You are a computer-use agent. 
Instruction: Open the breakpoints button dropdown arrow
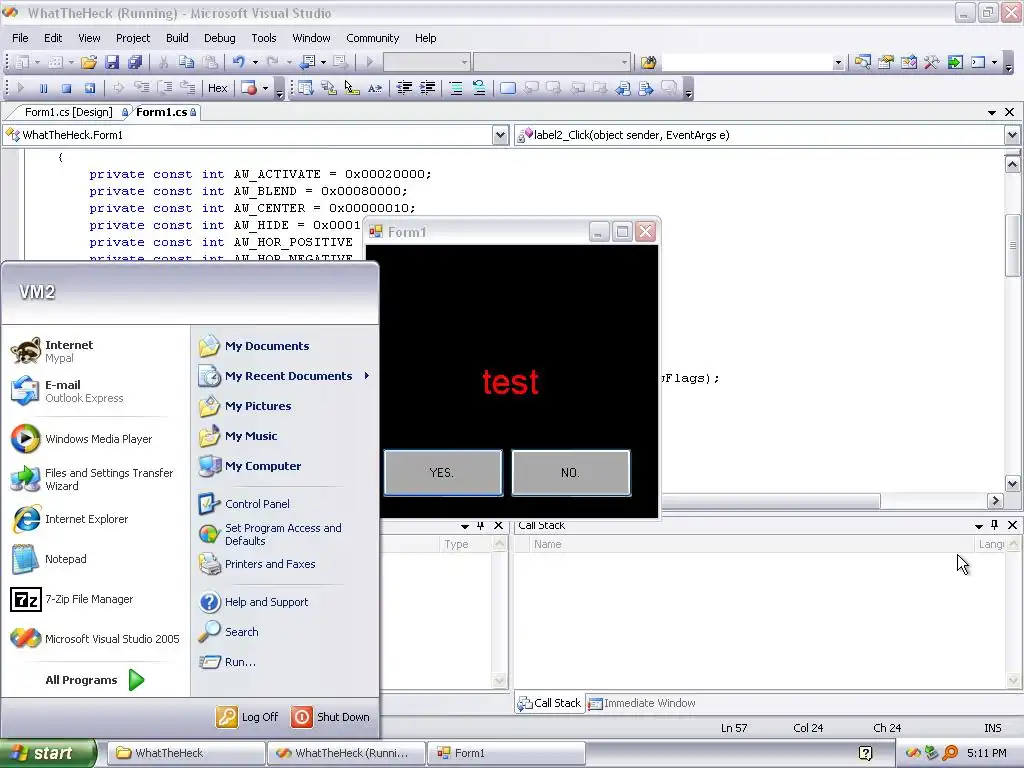265,89
